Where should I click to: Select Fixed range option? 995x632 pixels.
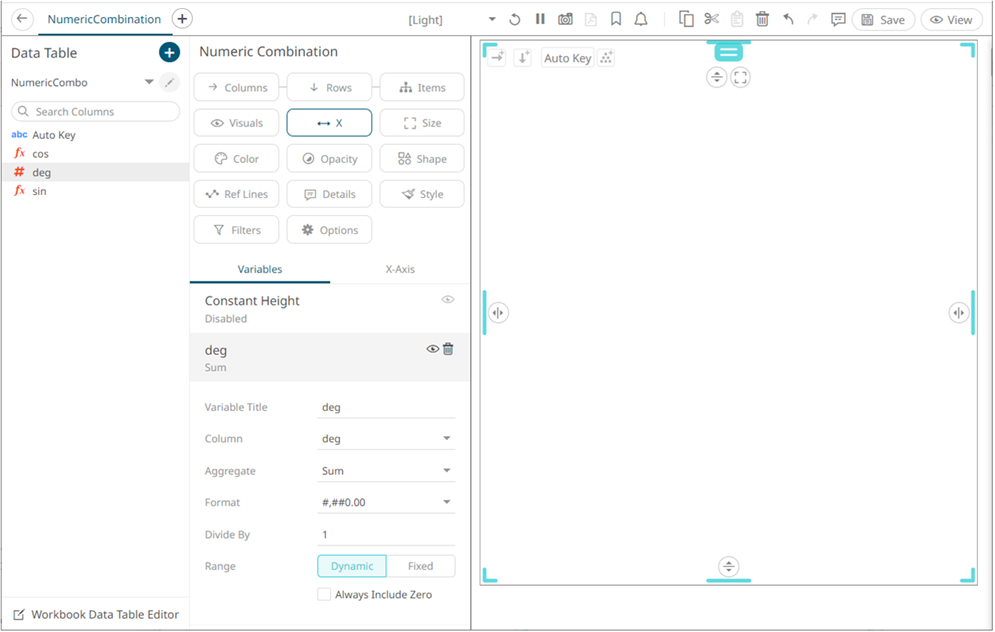pyautogui.click(x=420, y=566)
